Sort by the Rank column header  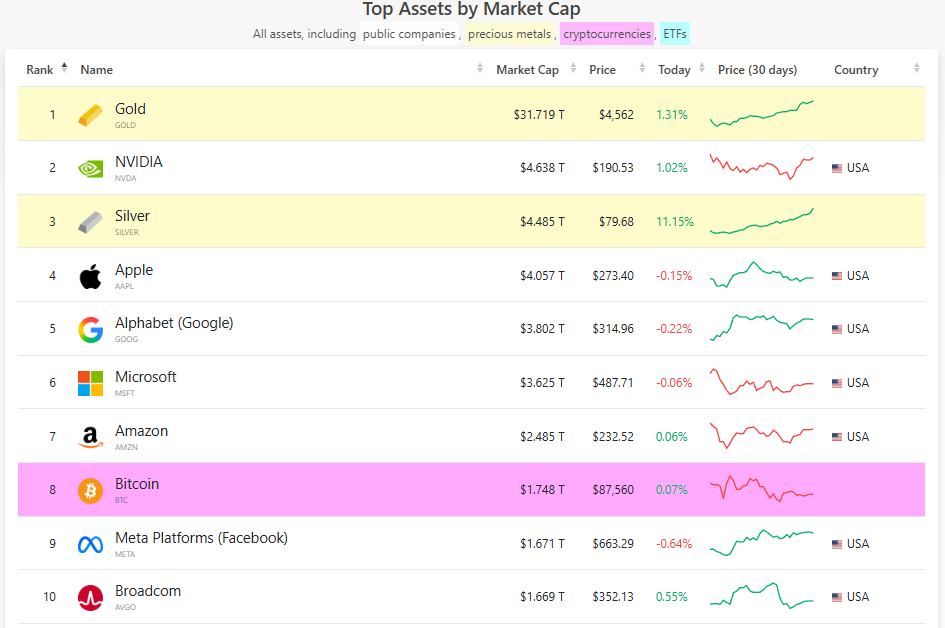point(40,70)
